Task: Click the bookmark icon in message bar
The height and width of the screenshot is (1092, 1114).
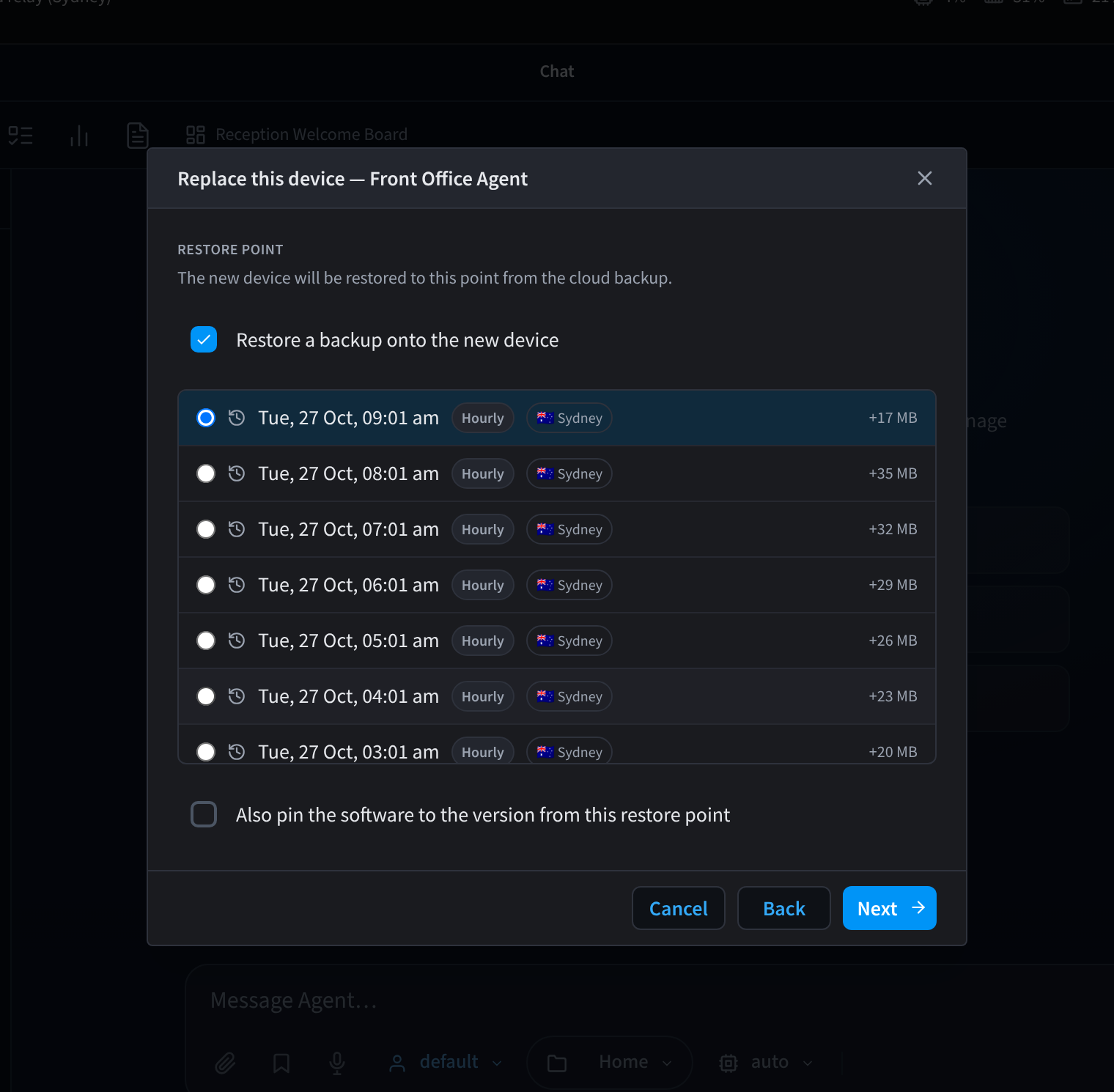Action: pos(281,1063)
